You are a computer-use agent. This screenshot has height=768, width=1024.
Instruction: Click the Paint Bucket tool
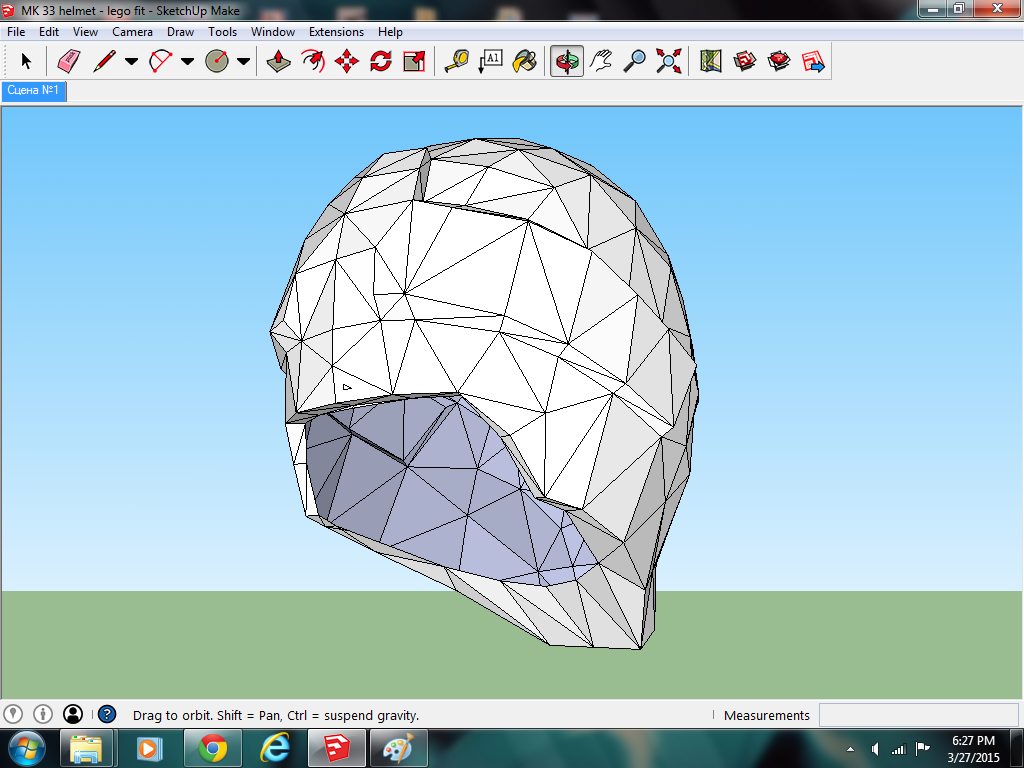click(x=524, y=62)
